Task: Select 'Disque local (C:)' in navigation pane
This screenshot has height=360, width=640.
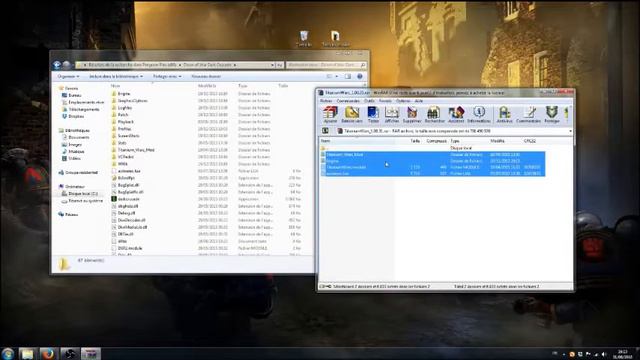Action: point(80,193)
